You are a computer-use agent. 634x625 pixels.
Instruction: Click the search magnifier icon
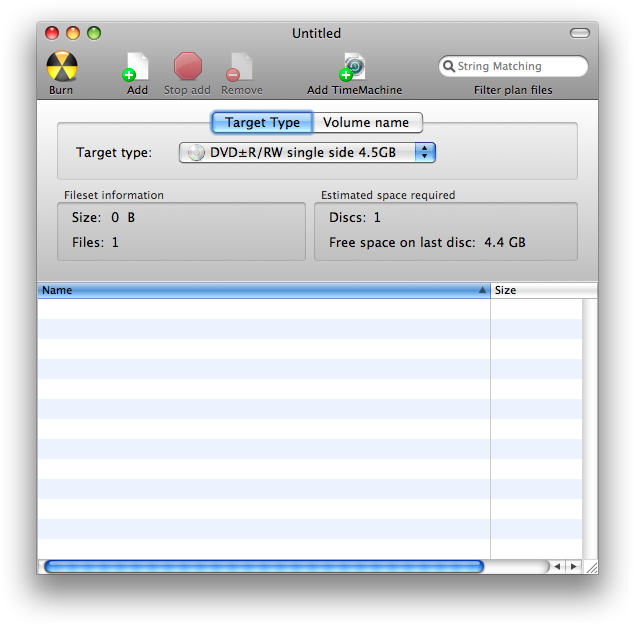(x=448, y=66)
